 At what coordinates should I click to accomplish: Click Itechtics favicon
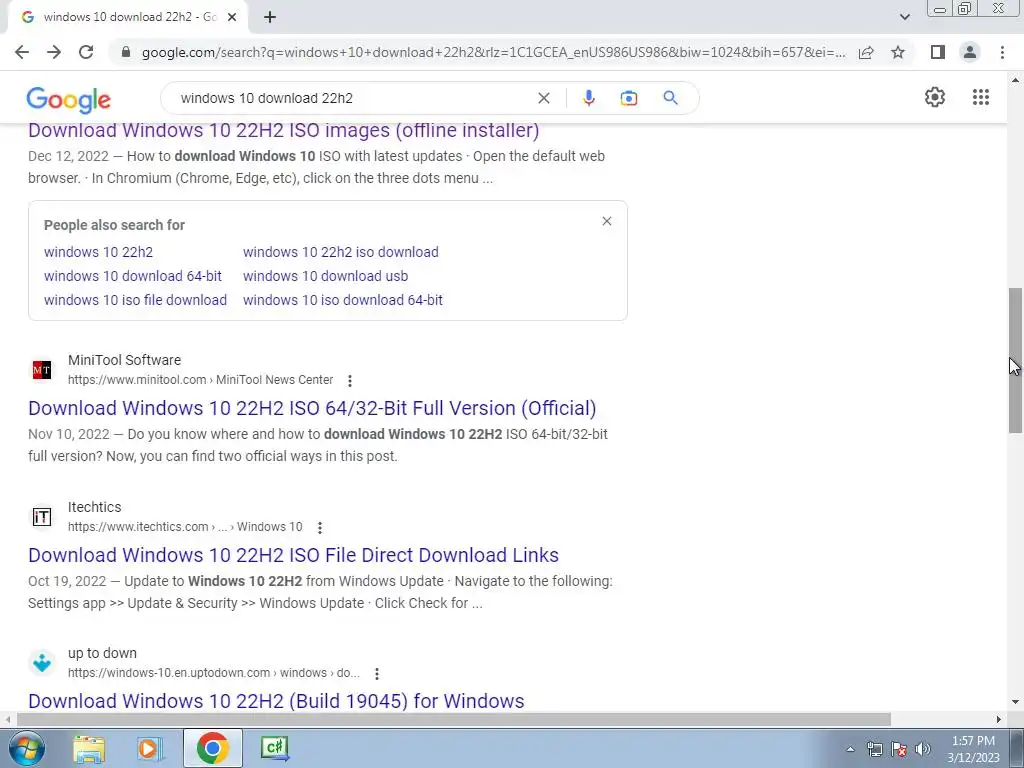click(42, 517)
